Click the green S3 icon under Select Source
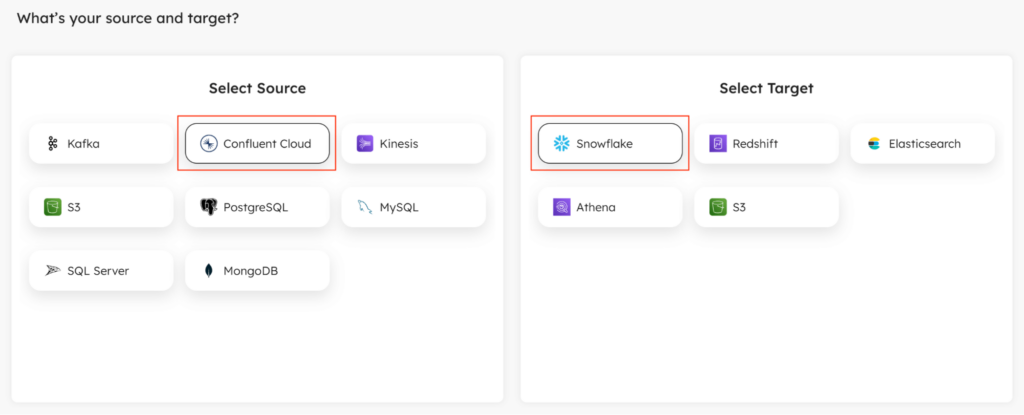This screenshot has width=1024, height=415. click(52, 207)
